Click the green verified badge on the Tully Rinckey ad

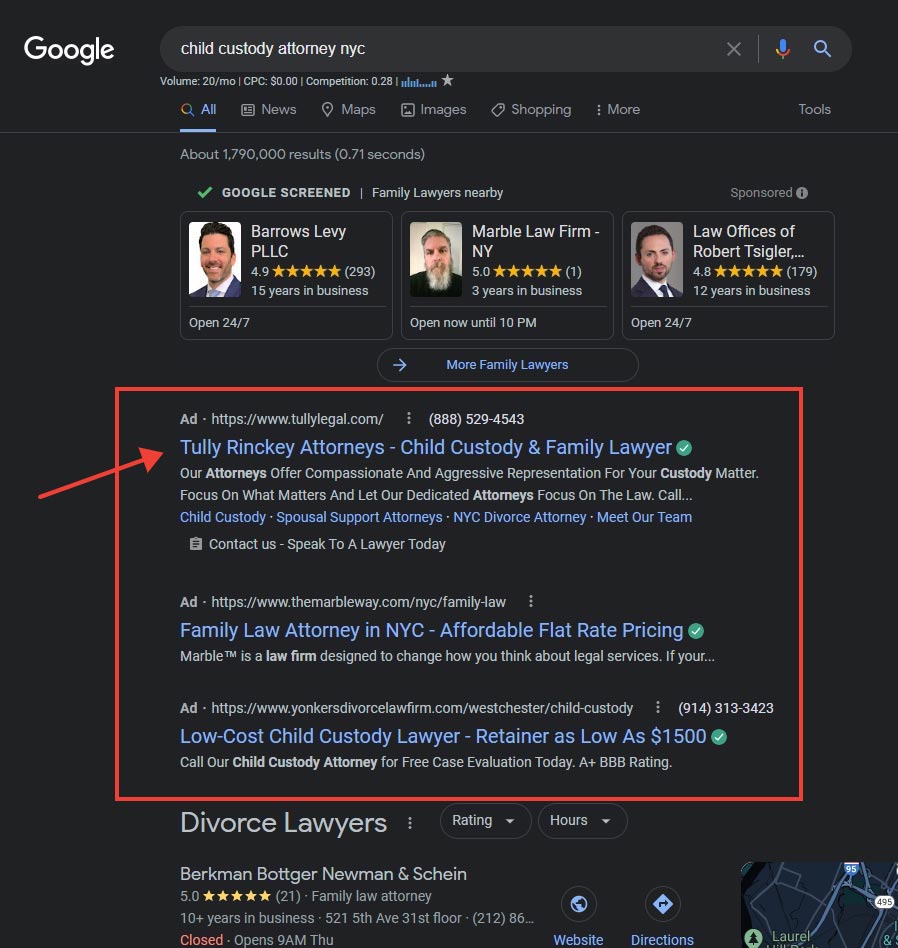click(x=684, y=448)
